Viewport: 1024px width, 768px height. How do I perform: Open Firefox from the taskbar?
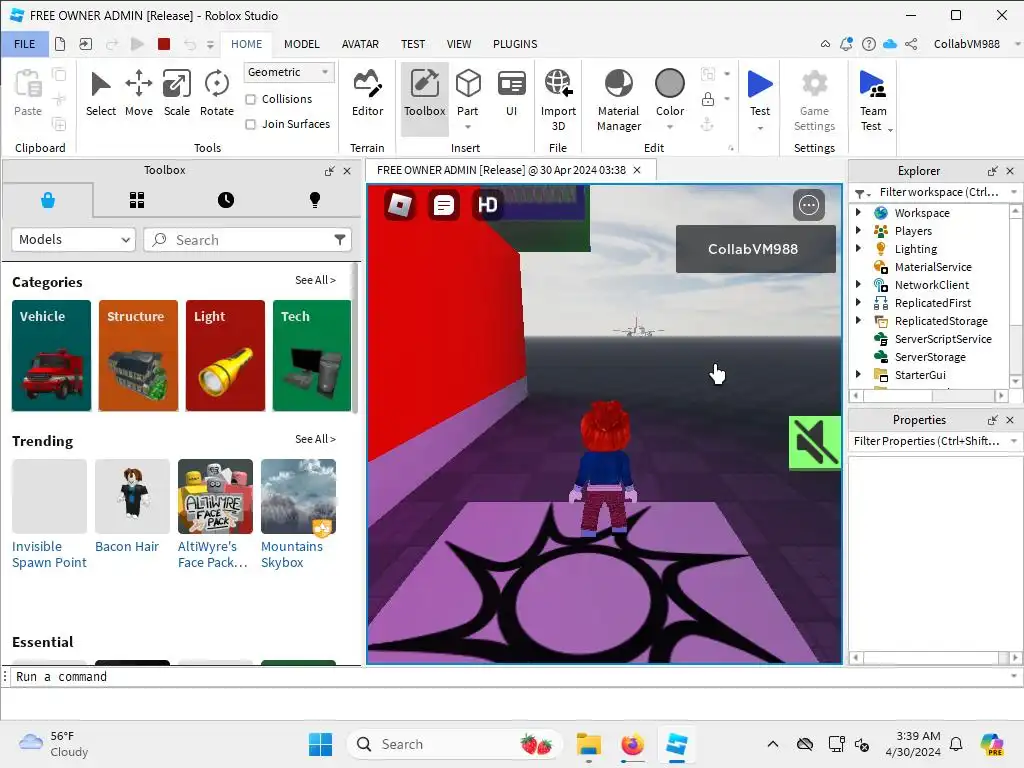[632, 744]
